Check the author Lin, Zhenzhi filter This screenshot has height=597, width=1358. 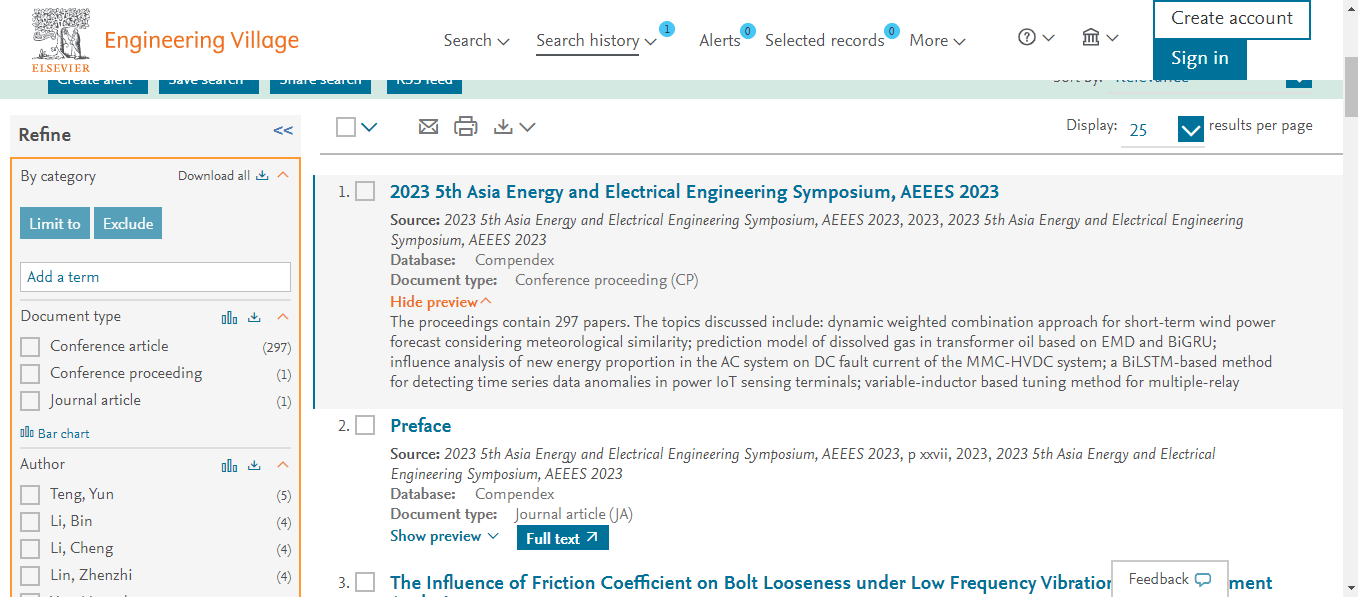pos(30,576)
